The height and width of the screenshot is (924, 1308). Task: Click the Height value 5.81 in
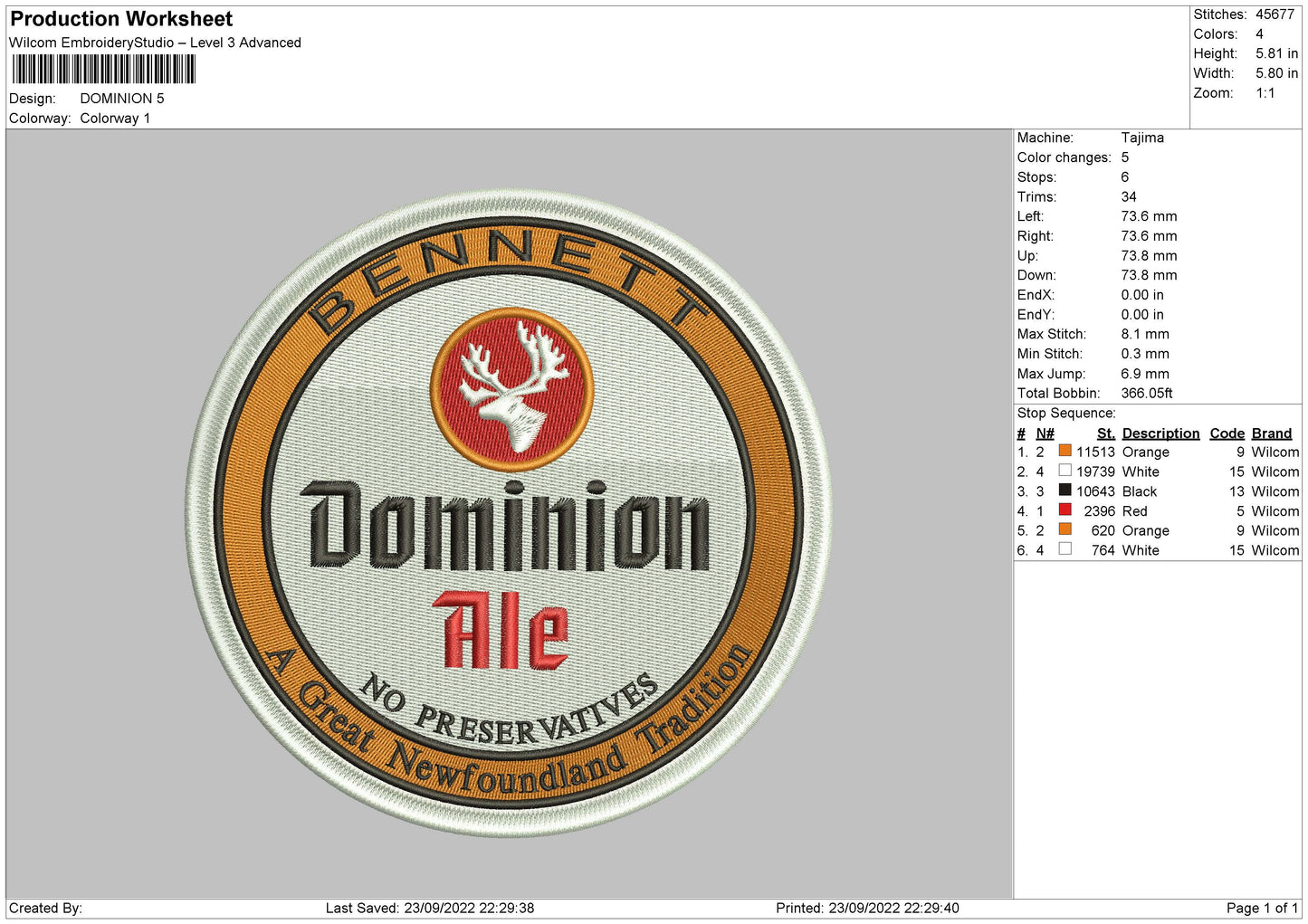click(1276, 53)
